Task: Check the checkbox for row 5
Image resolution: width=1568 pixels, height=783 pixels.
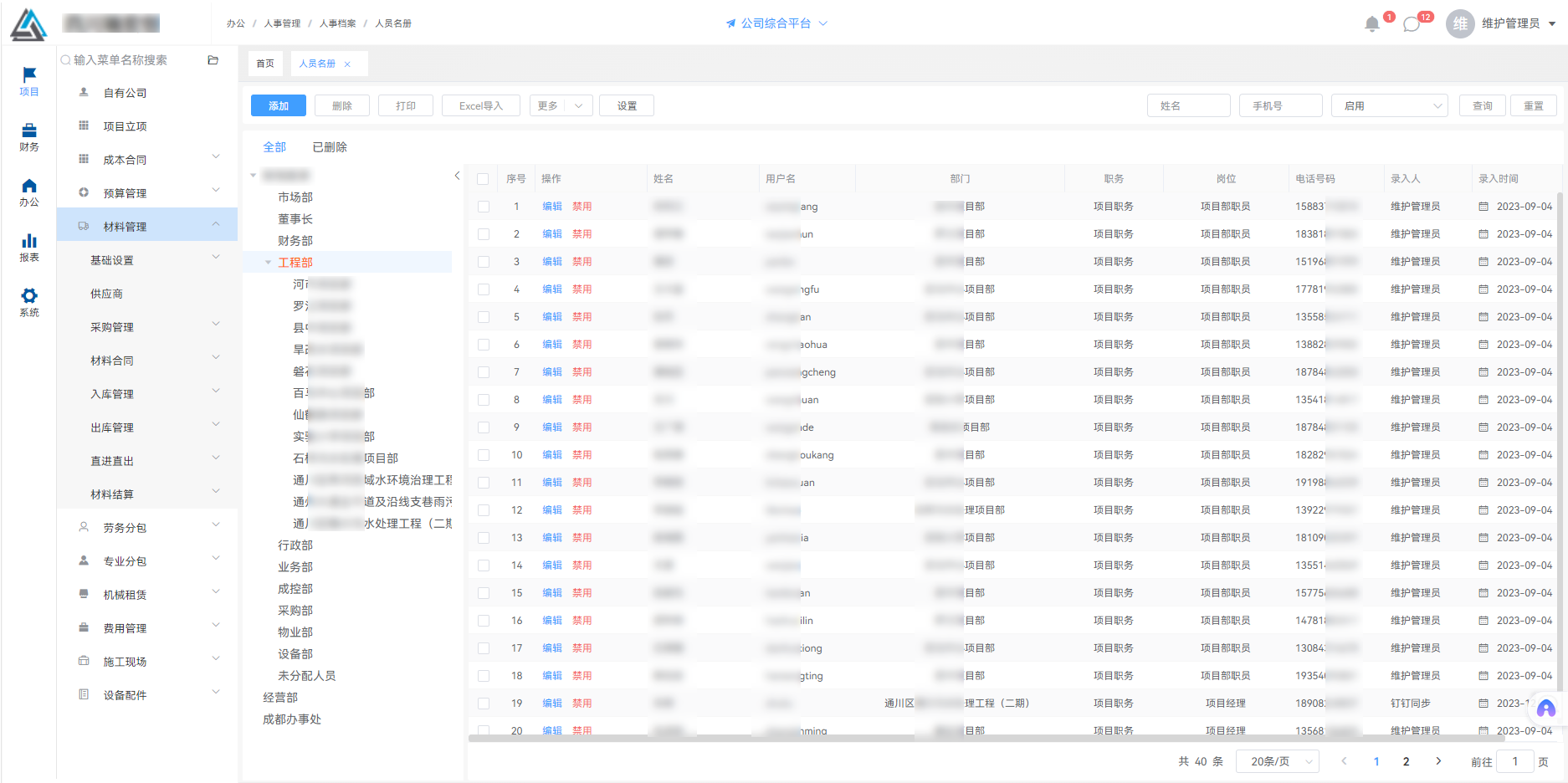Action: pyautogui.click(x=484, y=317)
